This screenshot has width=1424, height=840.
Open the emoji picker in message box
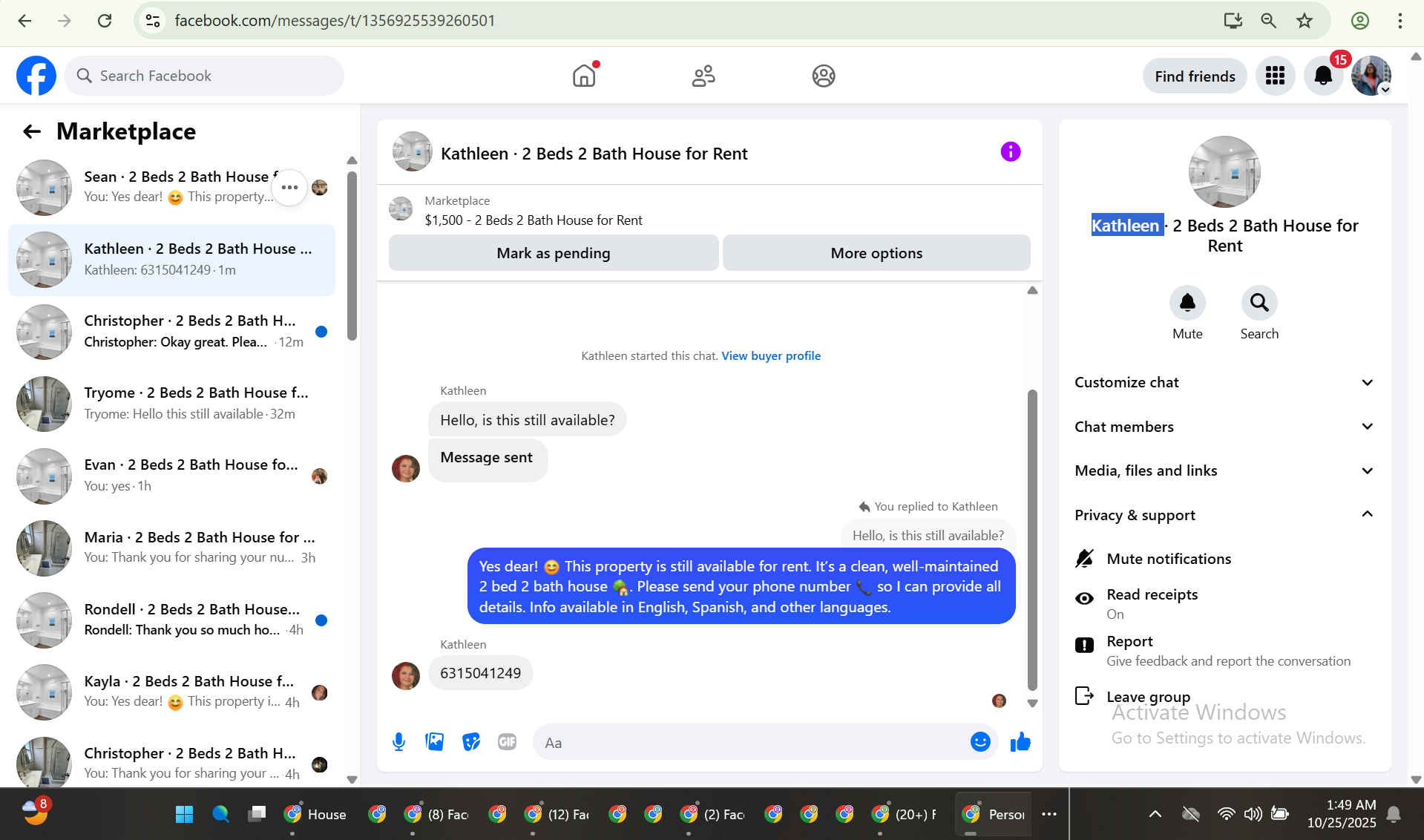980,742
